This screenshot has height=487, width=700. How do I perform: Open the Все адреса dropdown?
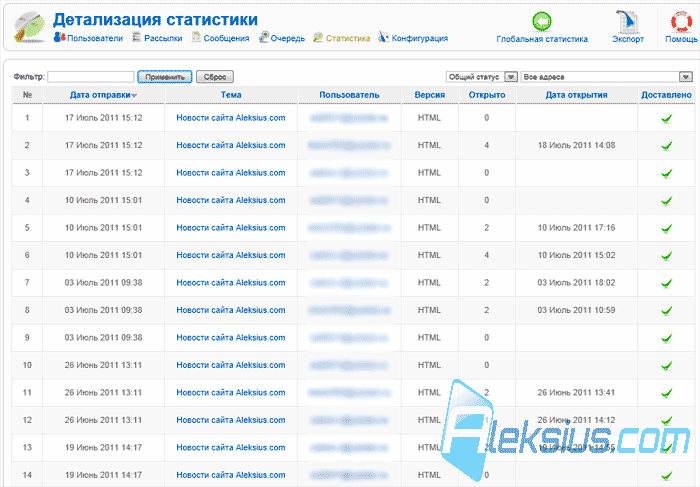coord(606,77)
